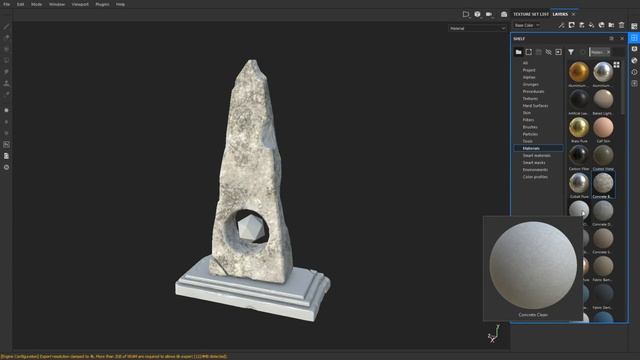Select the Projection tool
Viewport: 640px width, 360px height.
[x=6, y=49]
